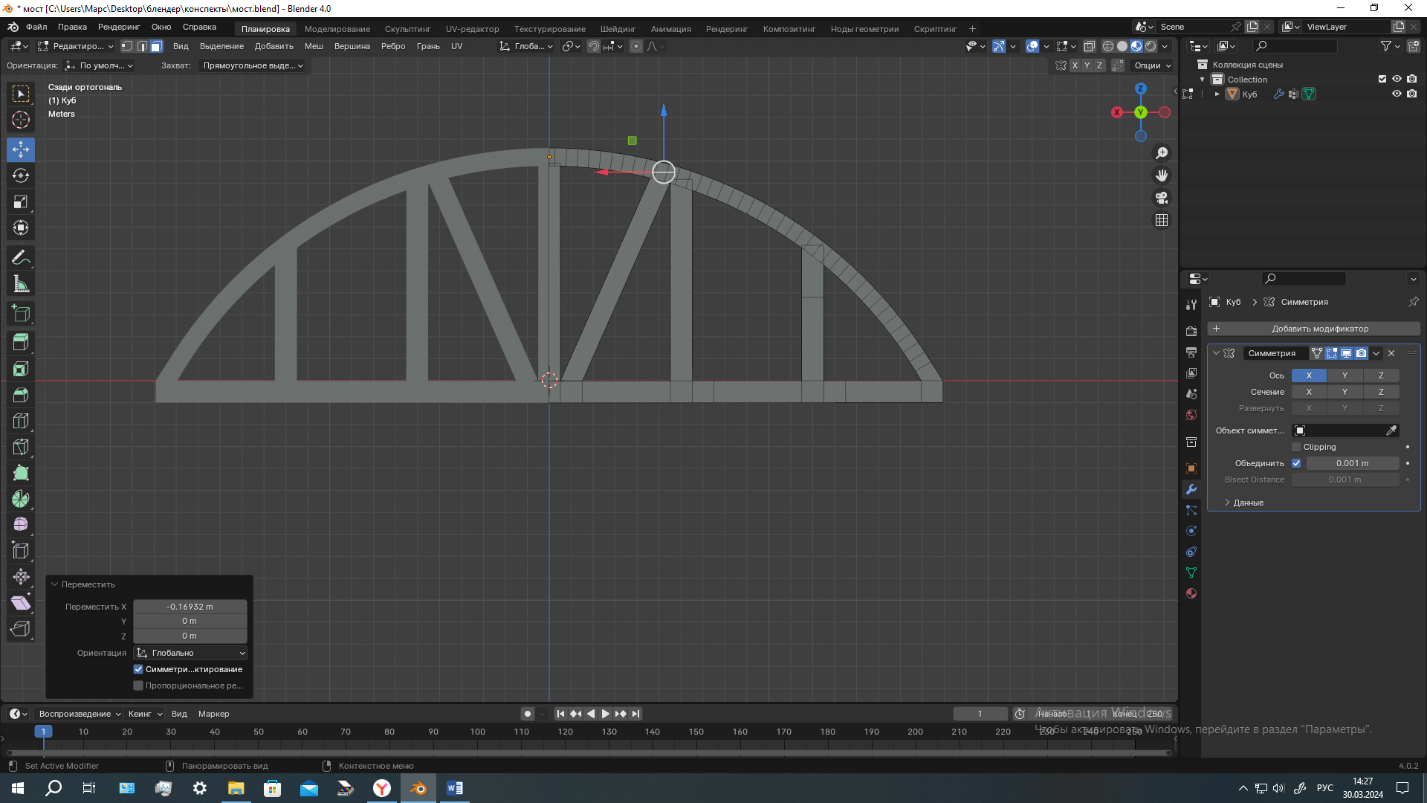The image size is (1427, 803).
Task: Enable the Clipping checkbox
Action: (x=1297, y=447)
